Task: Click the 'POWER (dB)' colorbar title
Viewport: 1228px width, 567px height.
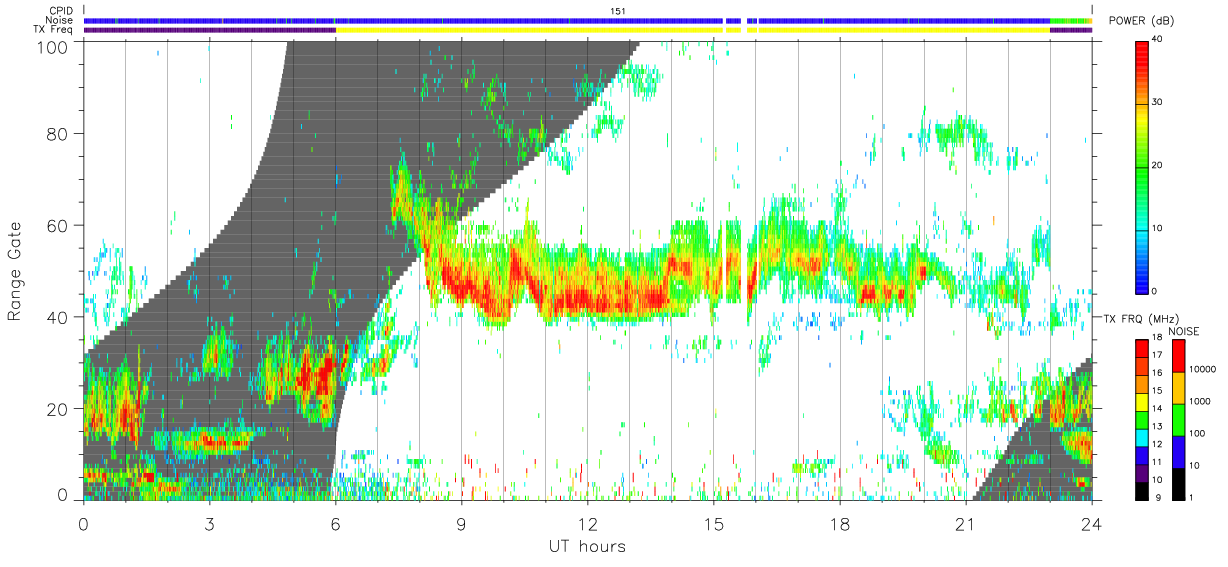Action: [1143, 21]
